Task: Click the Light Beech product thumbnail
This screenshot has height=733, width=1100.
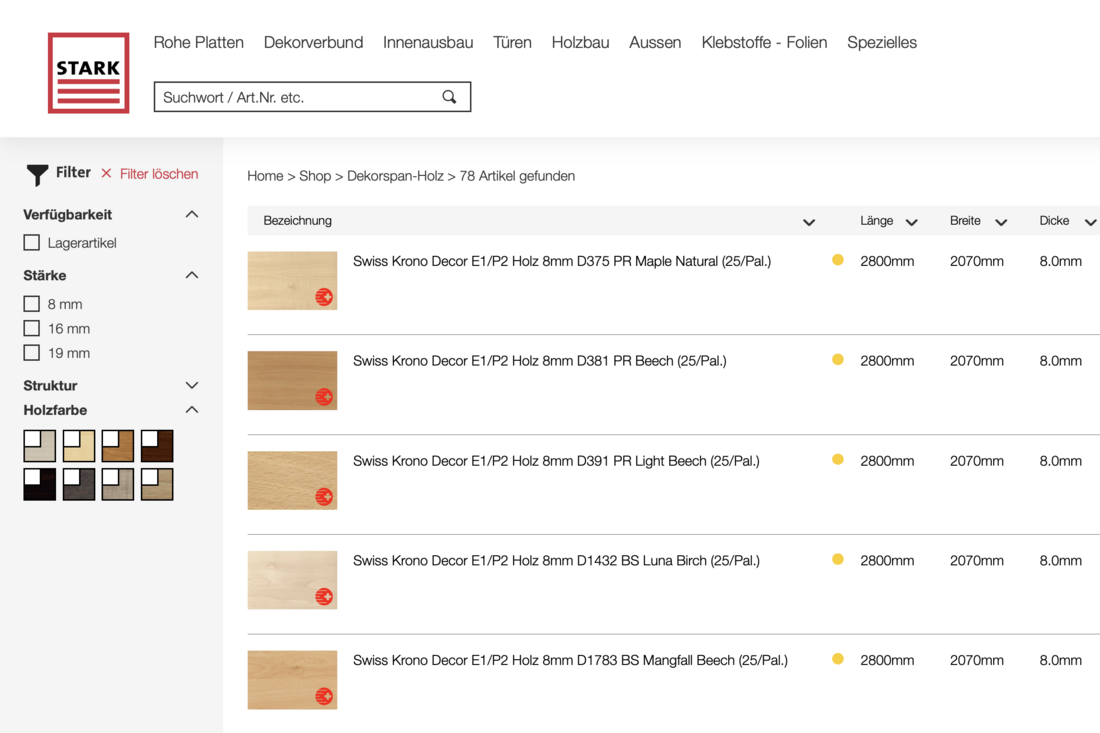Action: click(x=293, y=480)
